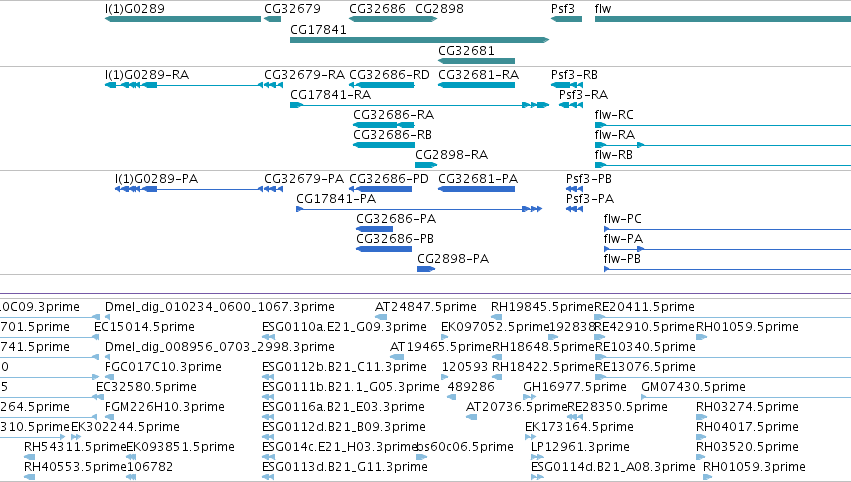Click EST EK097052.5prime

click(495, 327)
